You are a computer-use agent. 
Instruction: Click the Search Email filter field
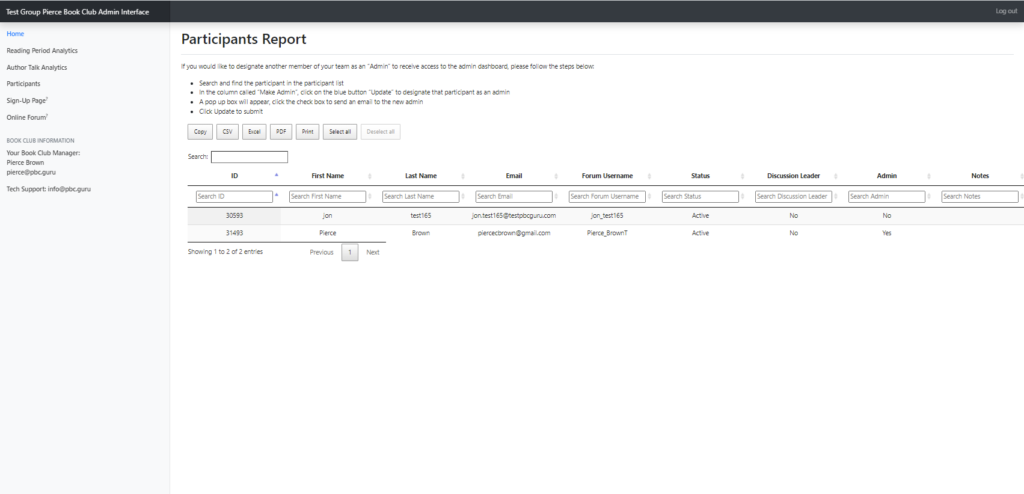tap(513, 197)
